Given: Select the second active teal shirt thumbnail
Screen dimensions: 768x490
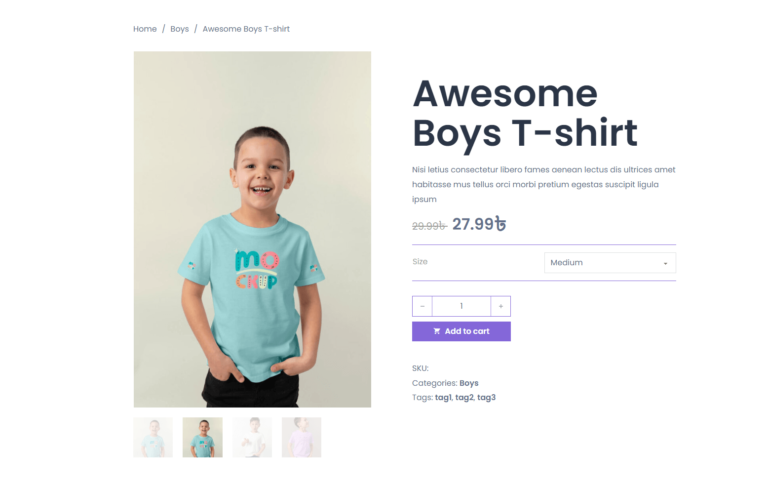Looking at the screenshot, I should coord(203,437).
